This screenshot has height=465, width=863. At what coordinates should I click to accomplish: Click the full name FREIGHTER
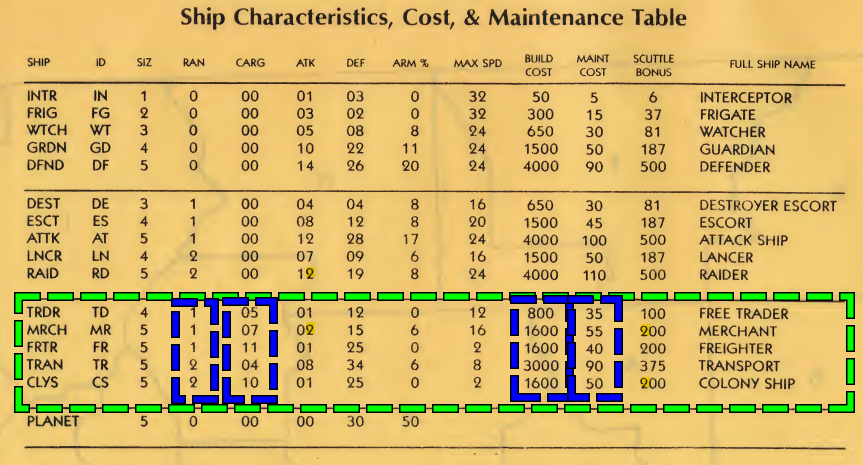[736, 349]
